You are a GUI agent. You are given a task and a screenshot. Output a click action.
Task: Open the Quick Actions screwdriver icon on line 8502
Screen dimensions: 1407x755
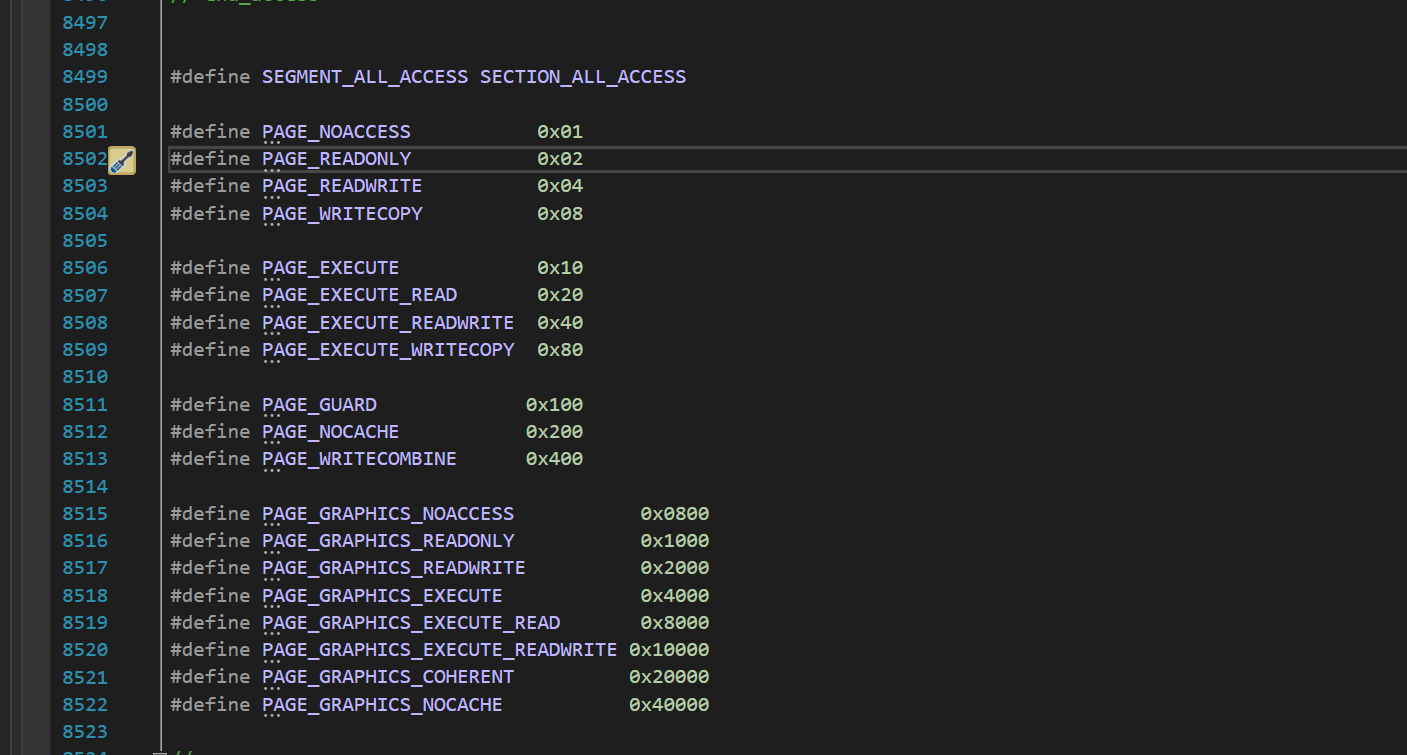121,160
